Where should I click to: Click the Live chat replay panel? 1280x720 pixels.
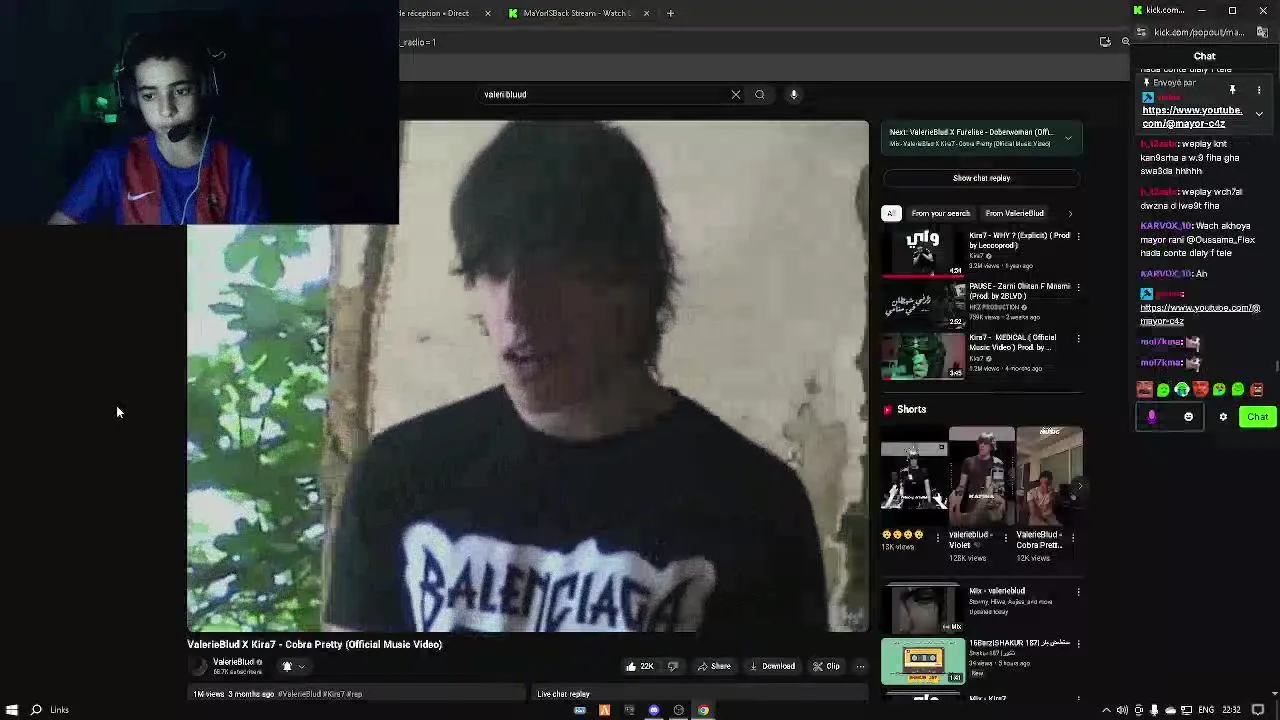[x=700, y=694]
